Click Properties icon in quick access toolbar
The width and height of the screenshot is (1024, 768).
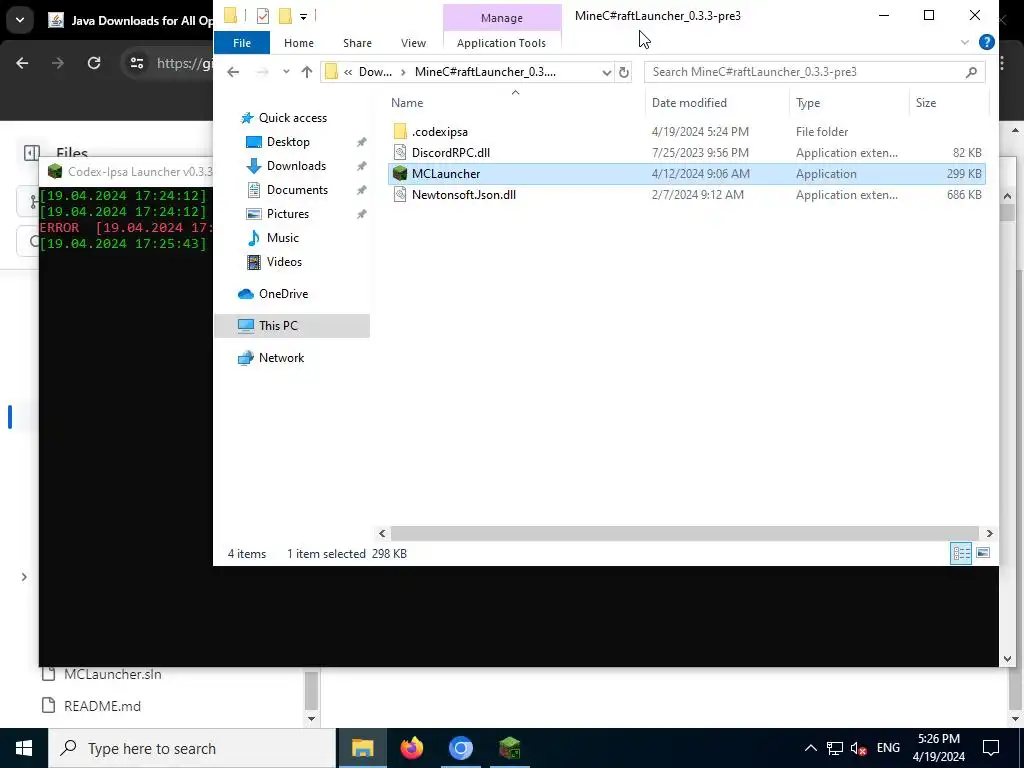[263, 16]
